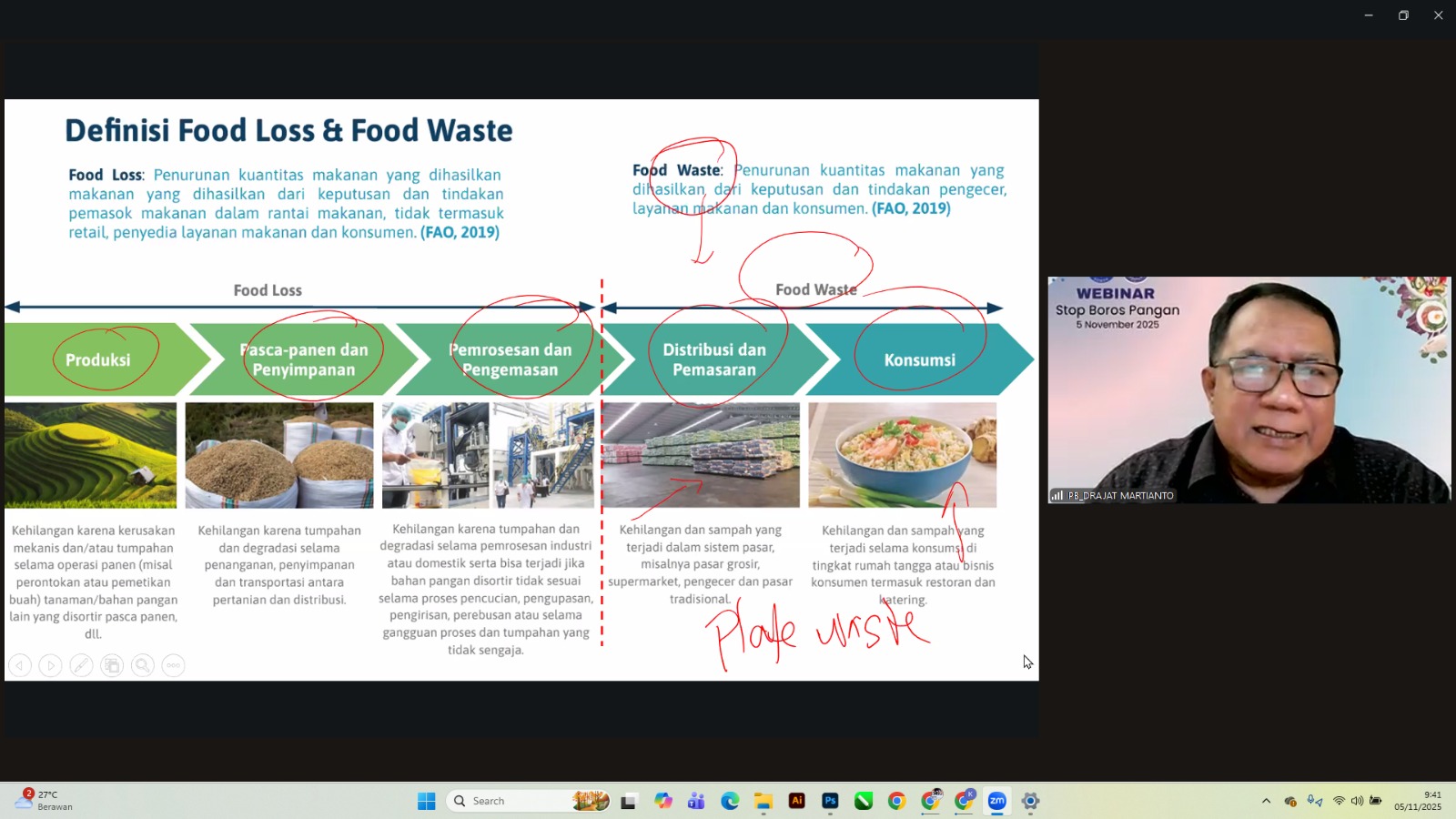Go to previous slide using the left arrow control

click(20, 666)
